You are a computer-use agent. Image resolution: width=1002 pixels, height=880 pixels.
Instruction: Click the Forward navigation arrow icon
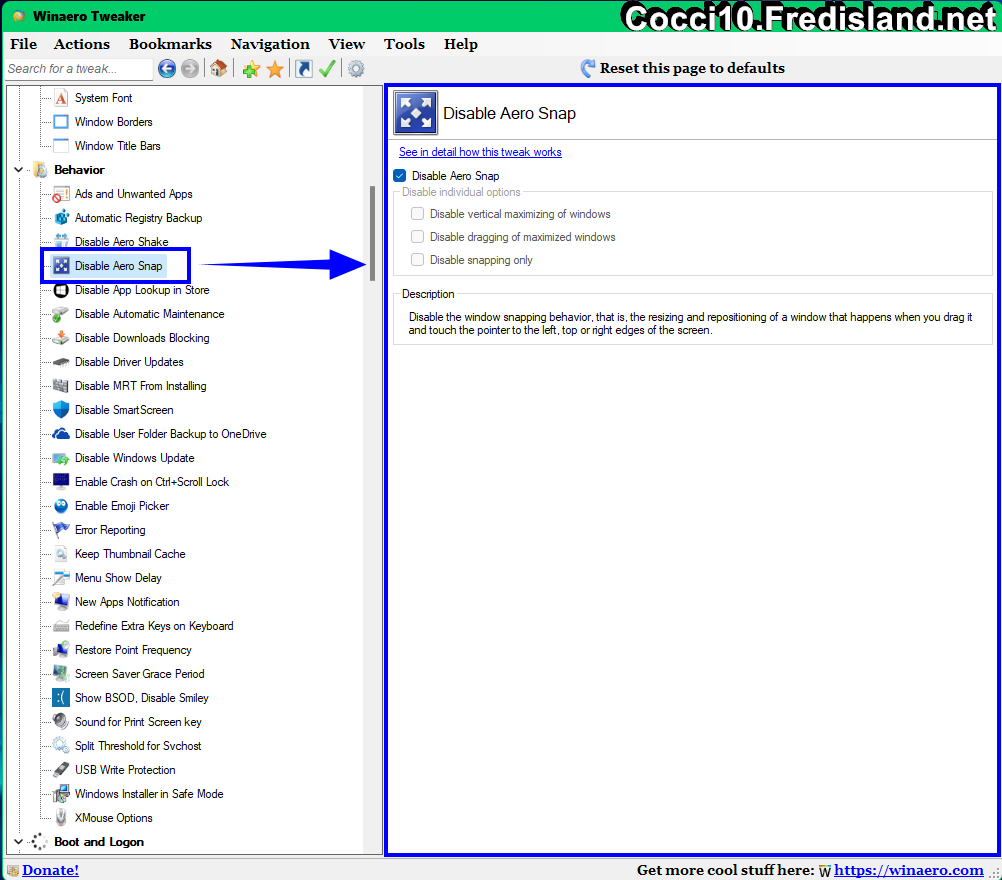(x=190, y=68)
